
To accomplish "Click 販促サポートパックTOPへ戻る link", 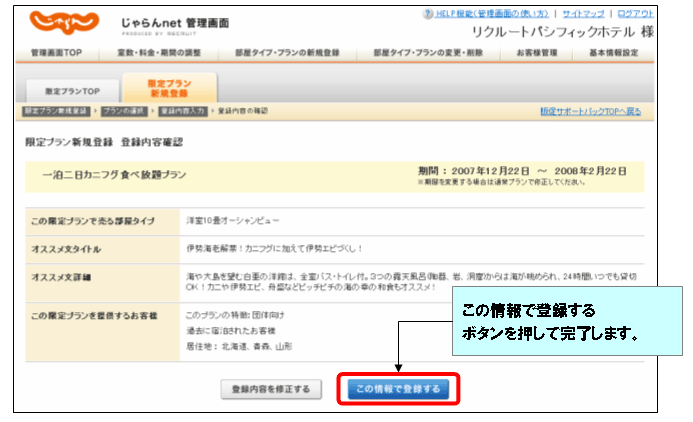I will (x=590, y=111).
